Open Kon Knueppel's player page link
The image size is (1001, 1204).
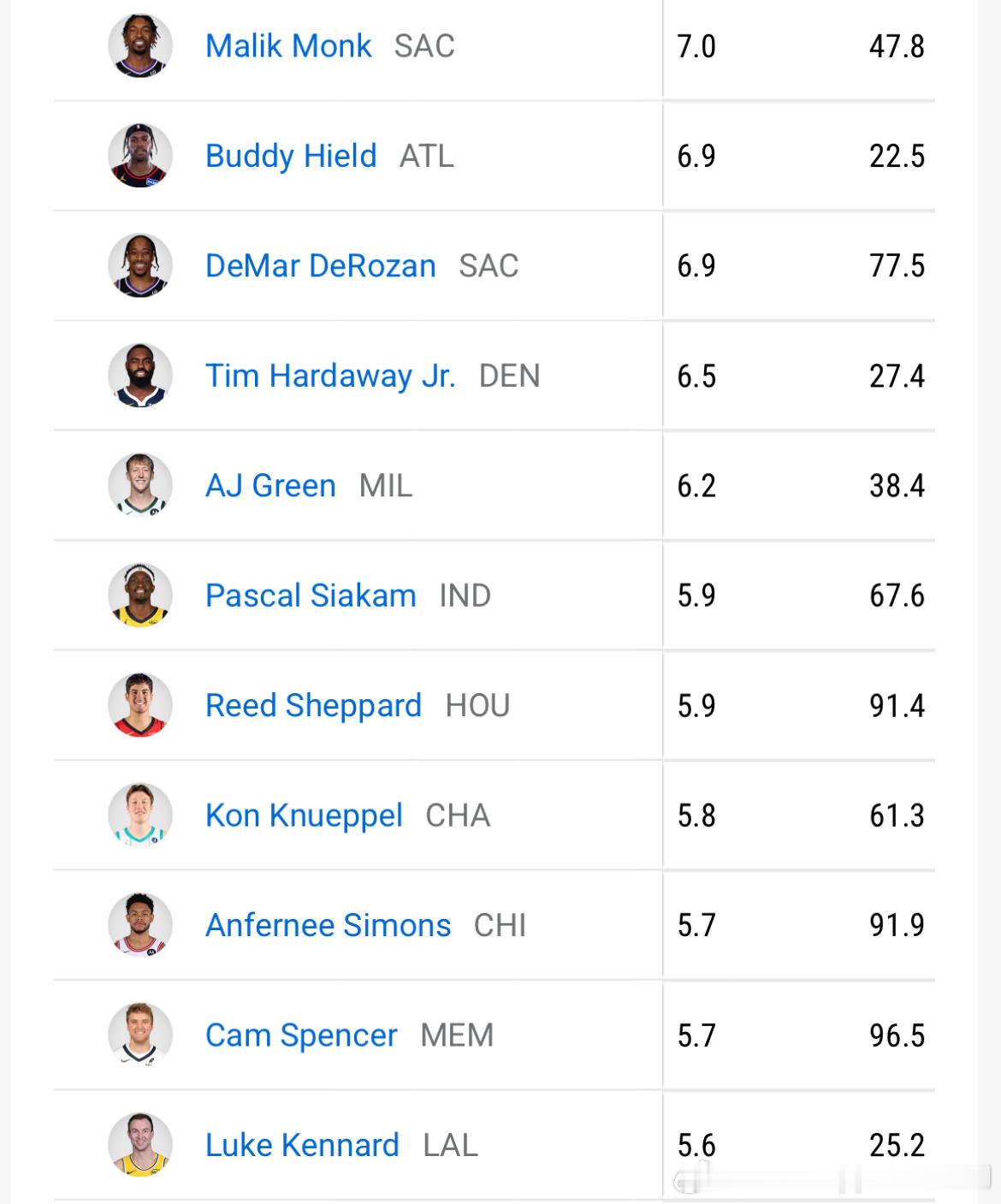coord(304,816)
